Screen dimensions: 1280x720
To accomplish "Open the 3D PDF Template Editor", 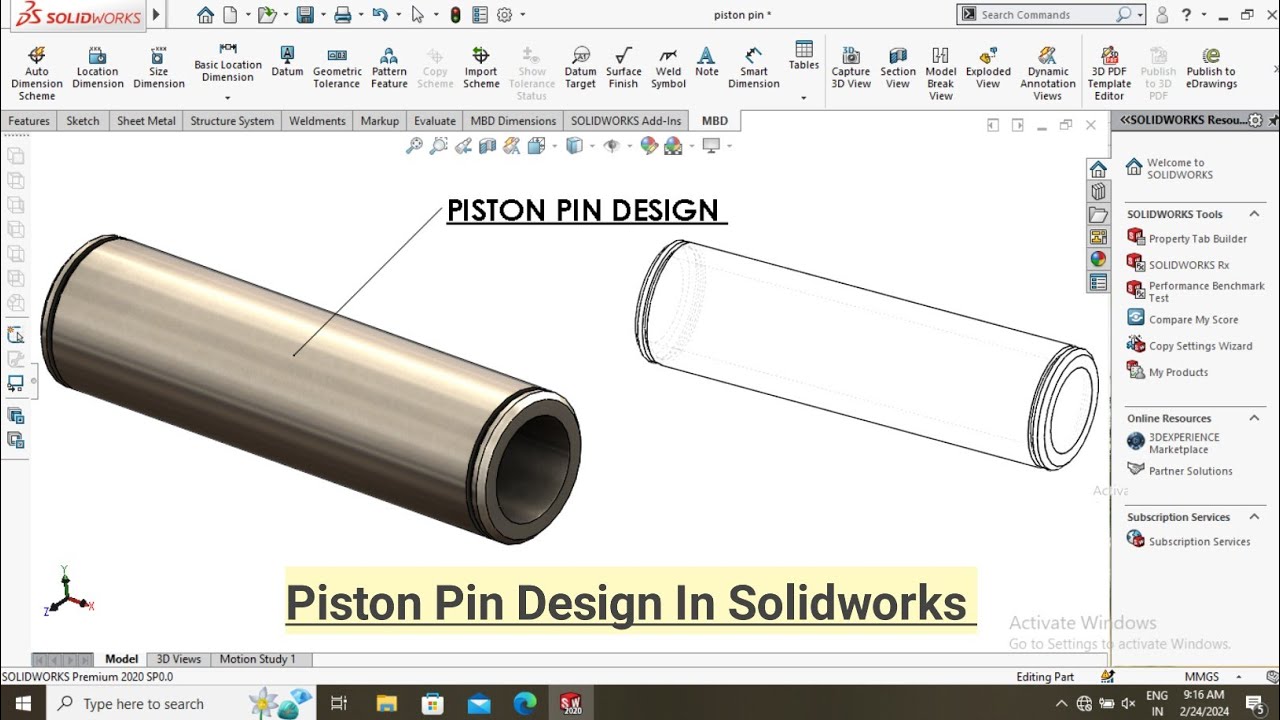I will coord(1109,73).
